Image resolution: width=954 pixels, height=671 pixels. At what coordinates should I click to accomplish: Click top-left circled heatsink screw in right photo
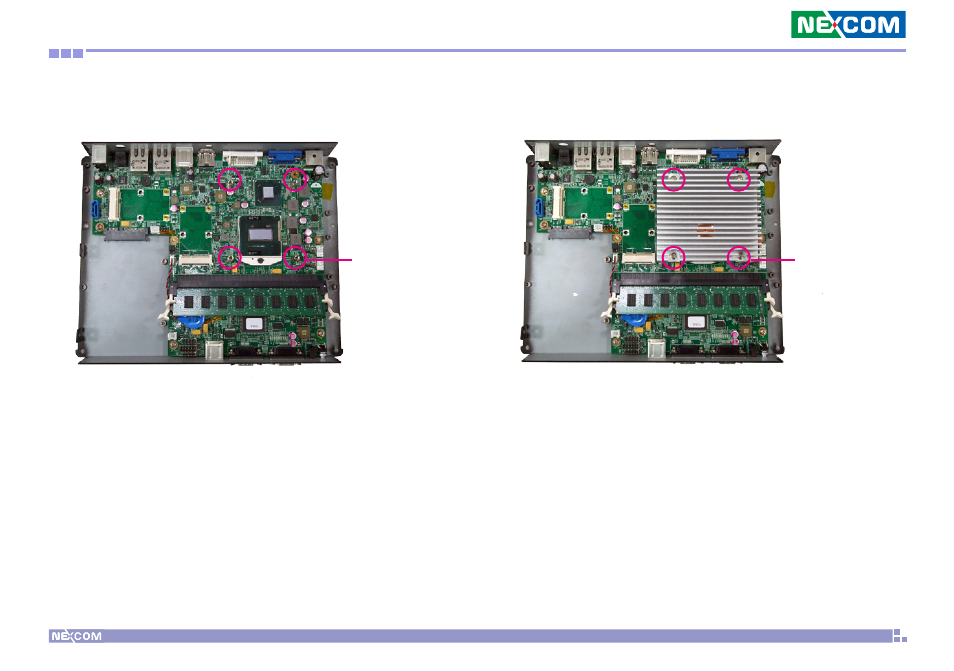[x=675, y=179]
